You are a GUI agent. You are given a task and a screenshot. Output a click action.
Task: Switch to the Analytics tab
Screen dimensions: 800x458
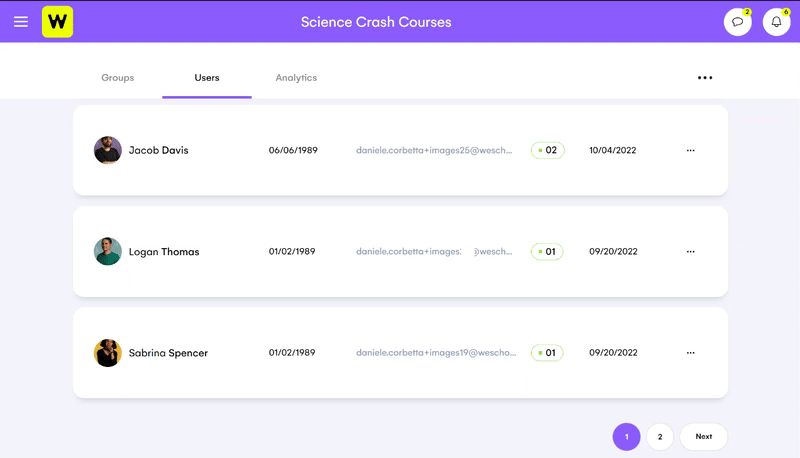296,78
